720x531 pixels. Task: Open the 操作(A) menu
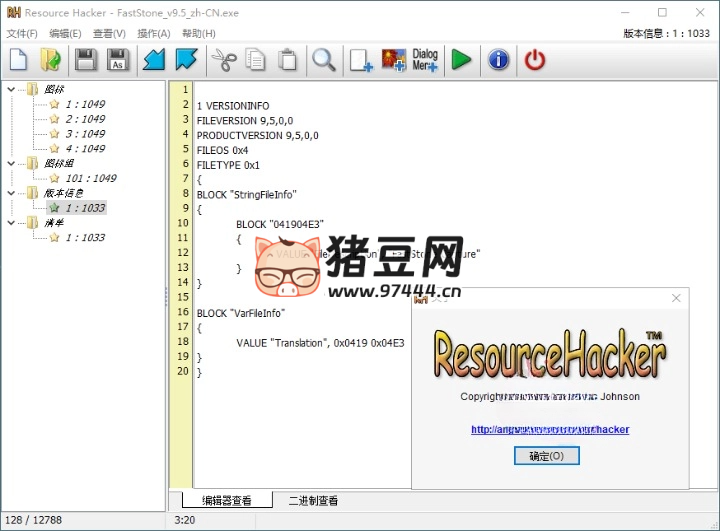154,34
